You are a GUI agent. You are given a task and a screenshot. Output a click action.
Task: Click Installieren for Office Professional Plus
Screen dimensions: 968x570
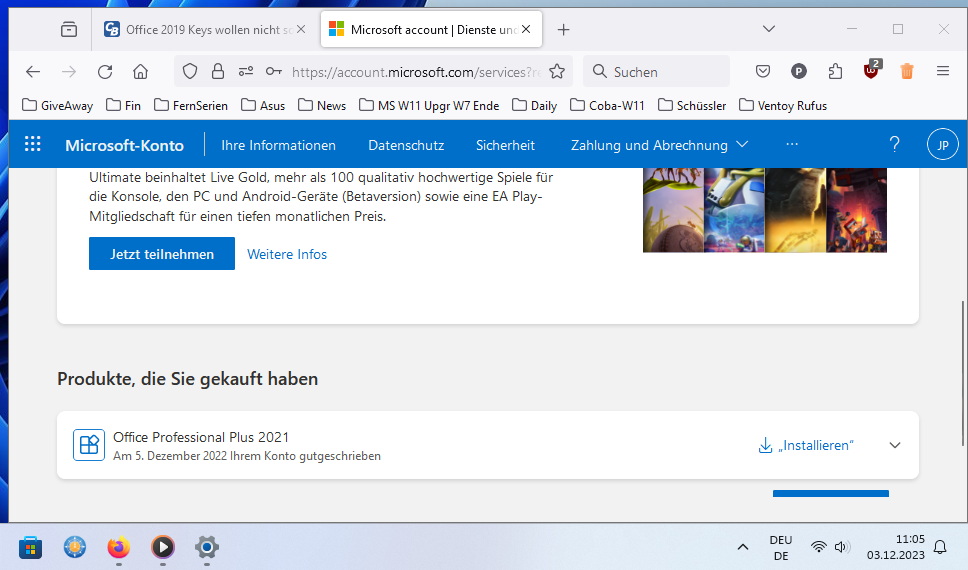coord(806,445)
